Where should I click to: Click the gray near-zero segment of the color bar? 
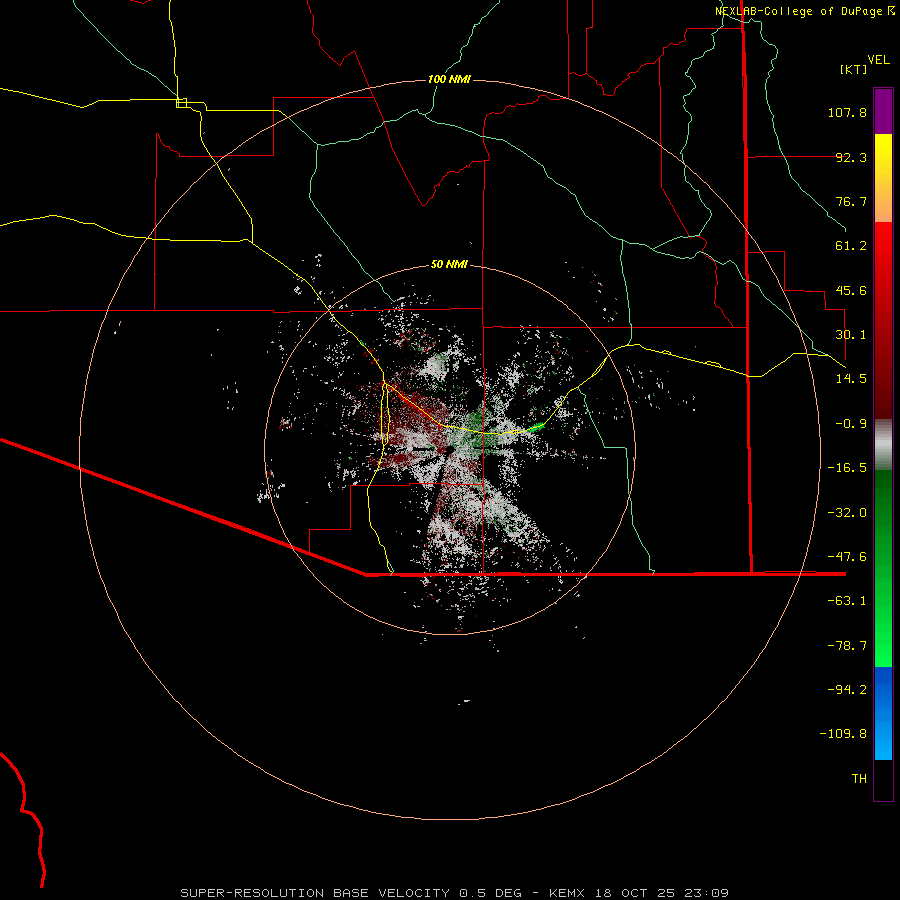(x=883, y=445)
